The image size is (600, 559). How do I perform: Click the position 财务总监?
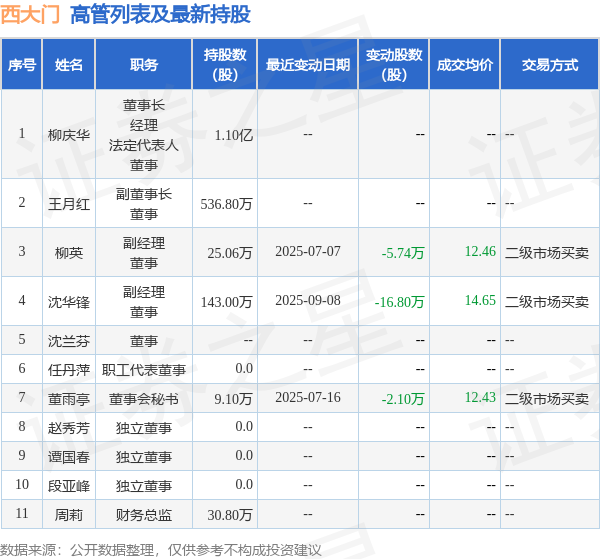click(x=144, y=515)
